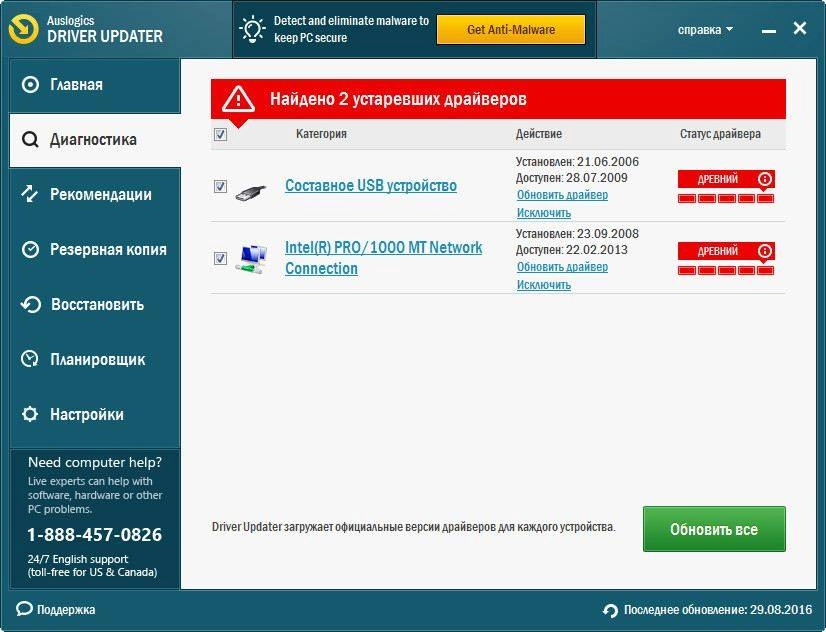Click the clock-check icon beside Резервная копия
The width and height of the screenshot is (826, 632).
click(30, 249)
